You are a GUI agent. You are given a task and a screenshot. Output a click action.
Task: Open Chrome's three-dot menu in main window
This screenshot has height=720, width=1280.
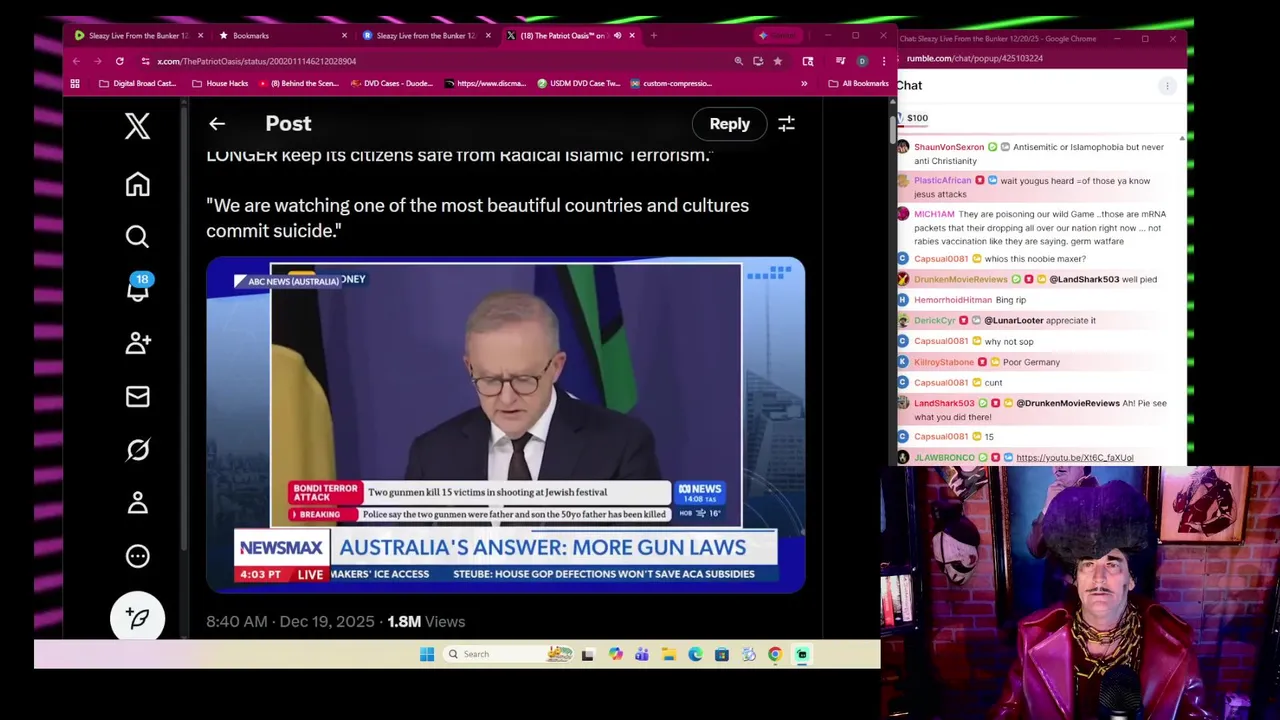click(x=883, y=61)
